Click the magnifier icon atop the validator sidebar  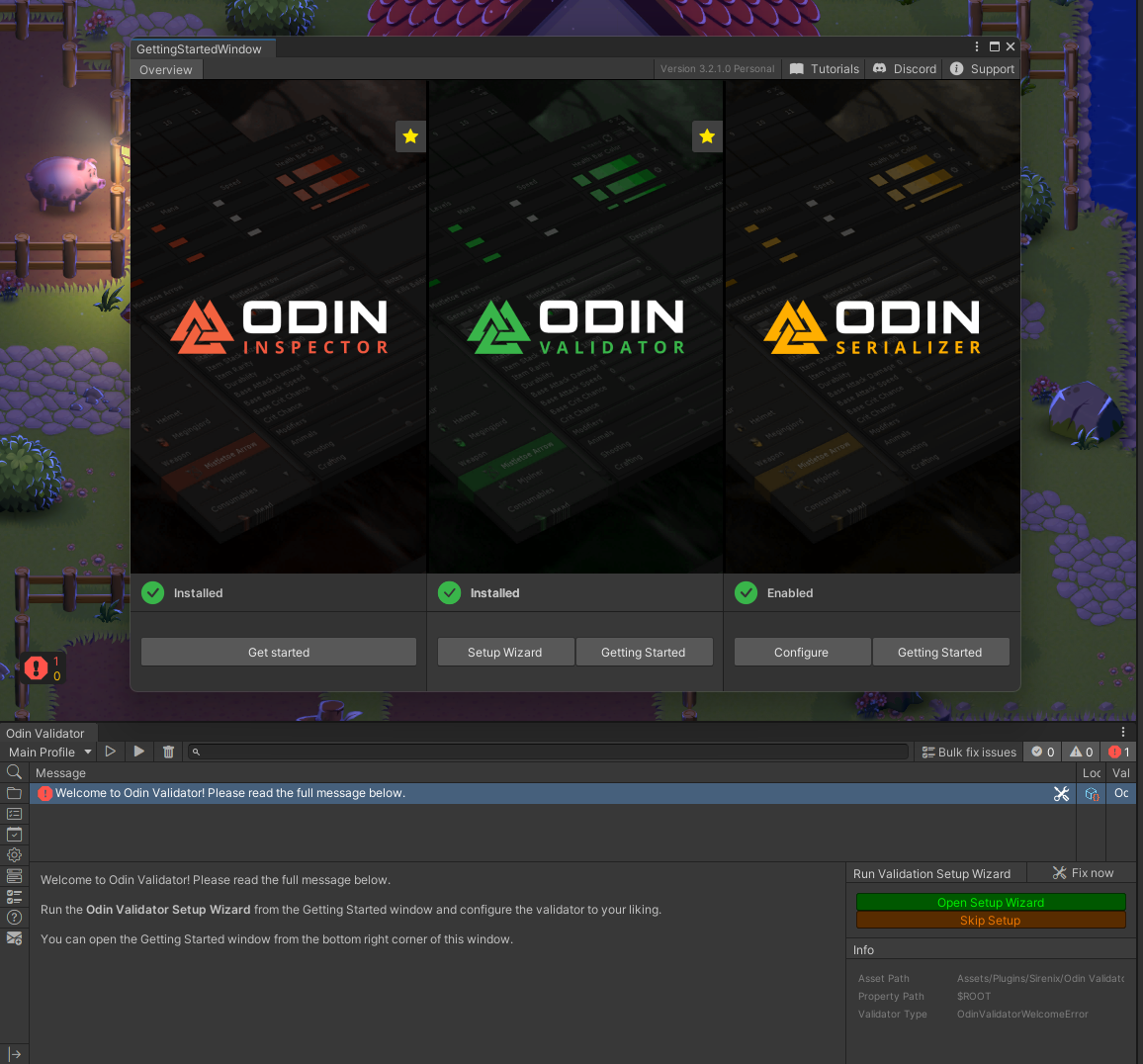coord(14,772)
